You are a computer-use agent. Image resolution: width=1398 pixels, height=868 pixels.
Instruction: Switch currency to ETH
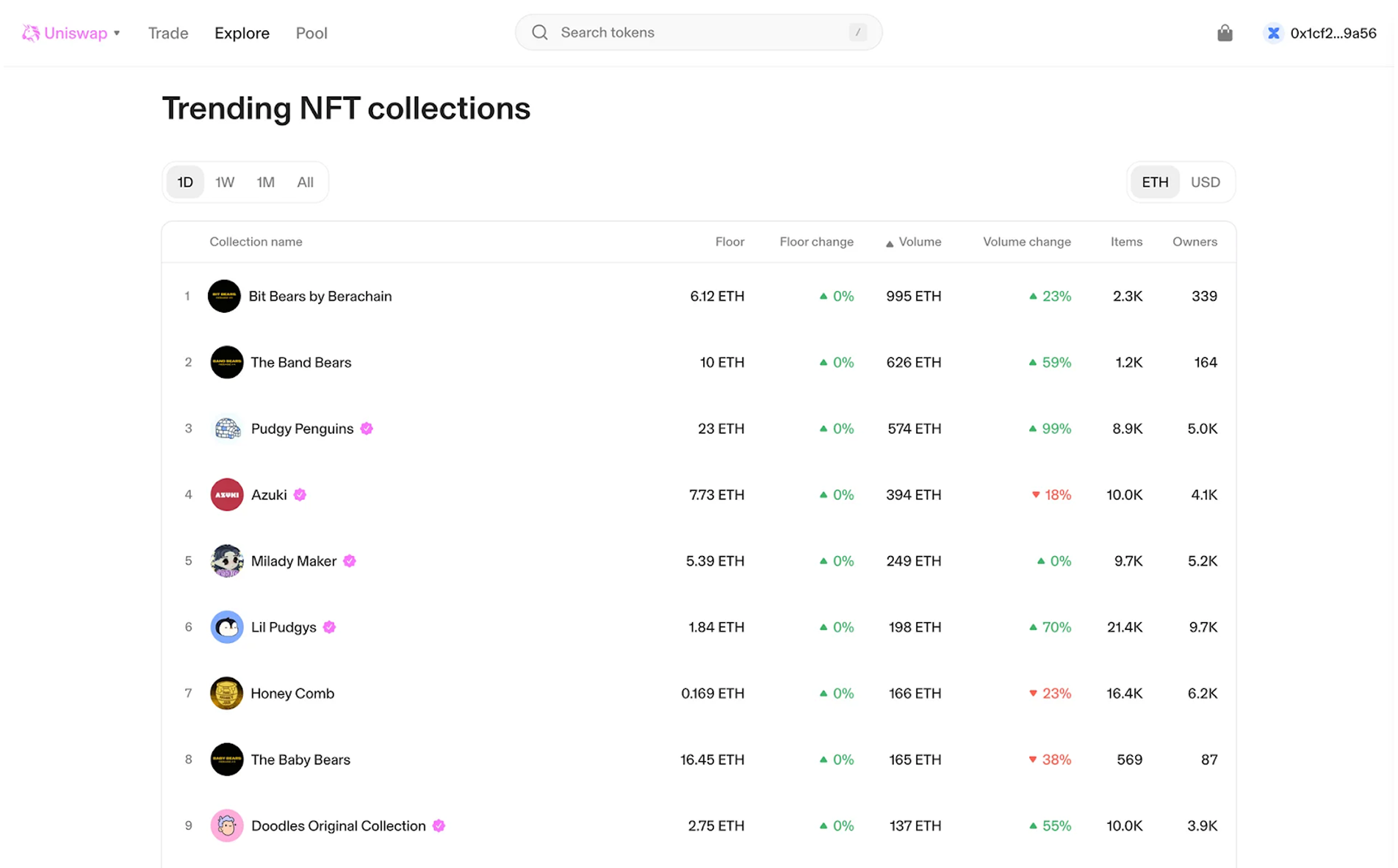tap(1155, 182)
